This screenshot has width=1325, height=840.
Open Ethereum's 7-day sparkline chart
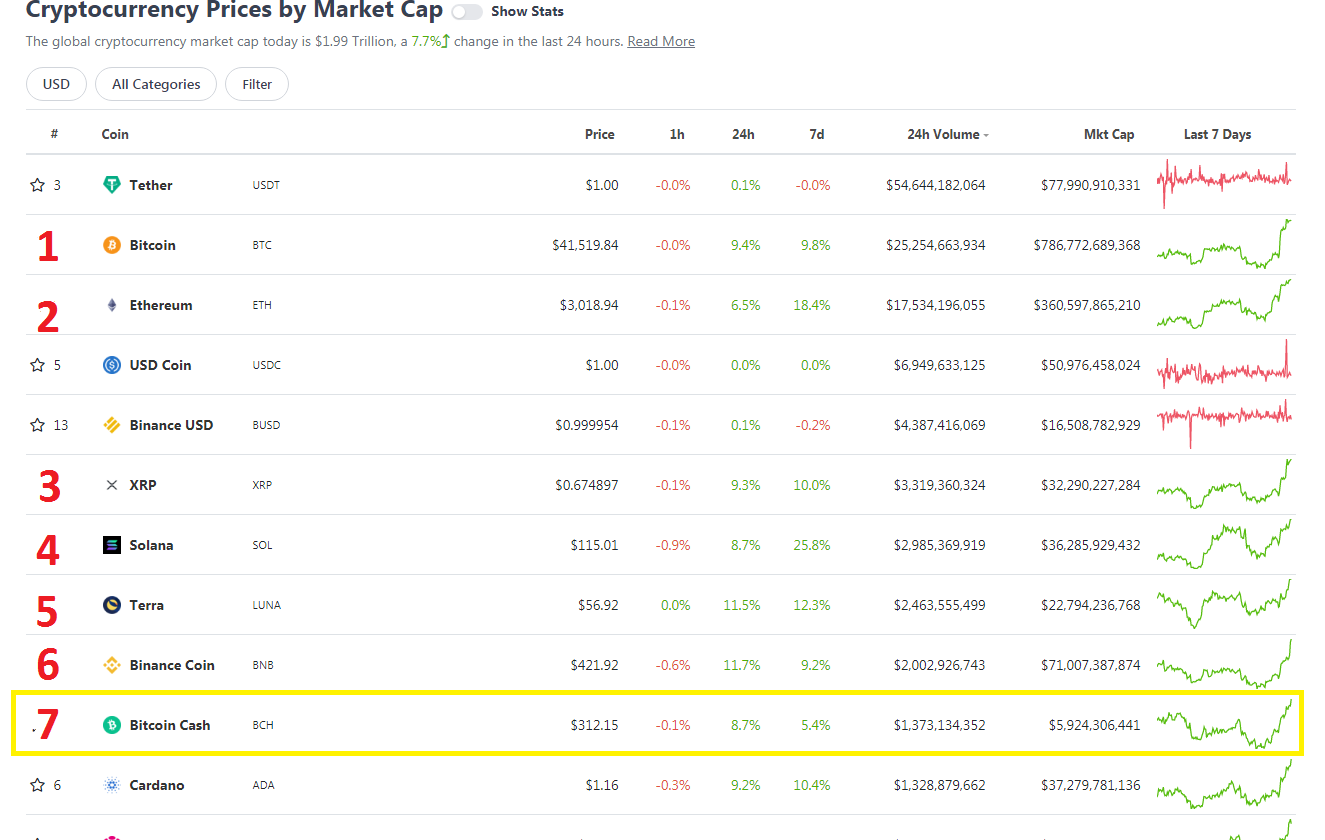click(1224, 304)
